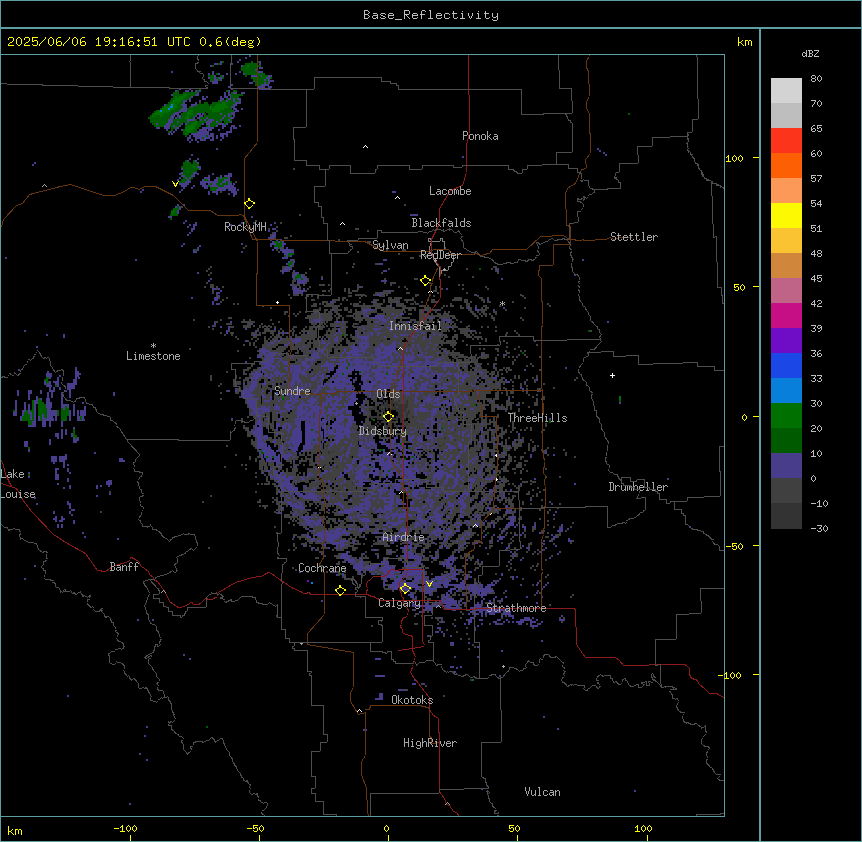862x842 pixels.
Task: Click the -50 tick label on right axis
Action: [x=734, y=546]
